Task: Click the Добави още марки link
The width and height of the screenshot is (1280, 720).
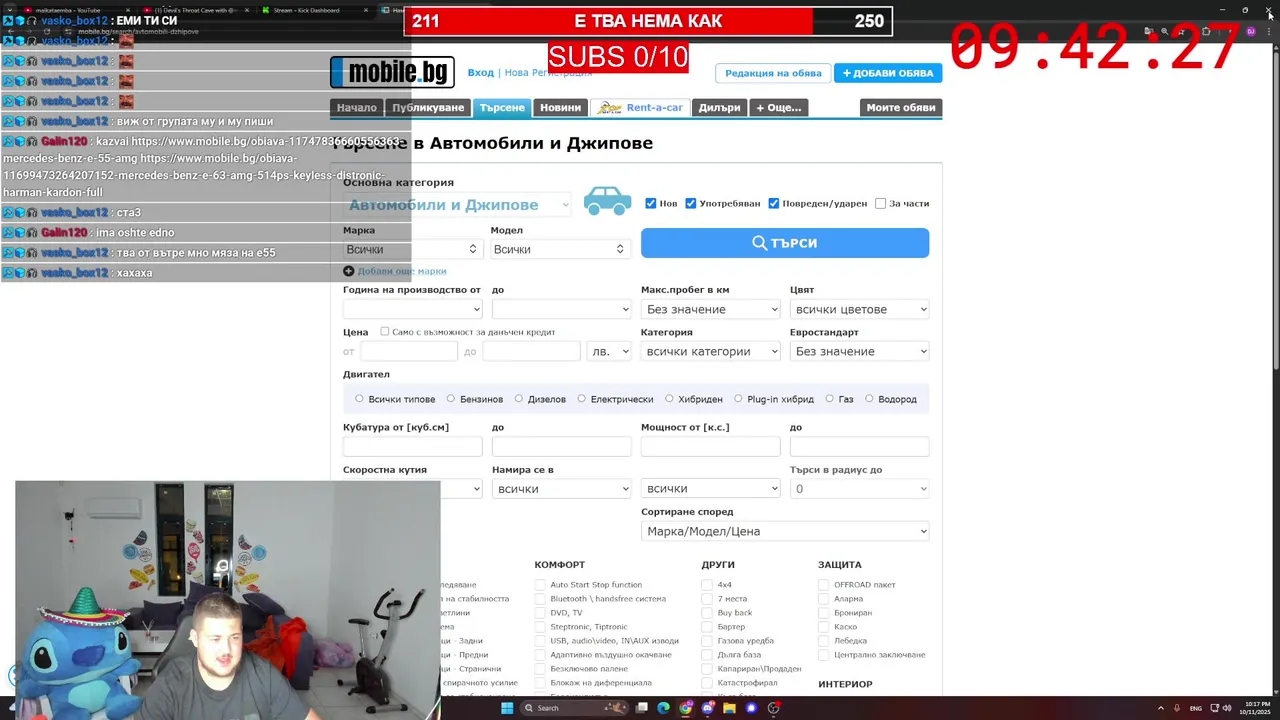Action: point(402,271)
